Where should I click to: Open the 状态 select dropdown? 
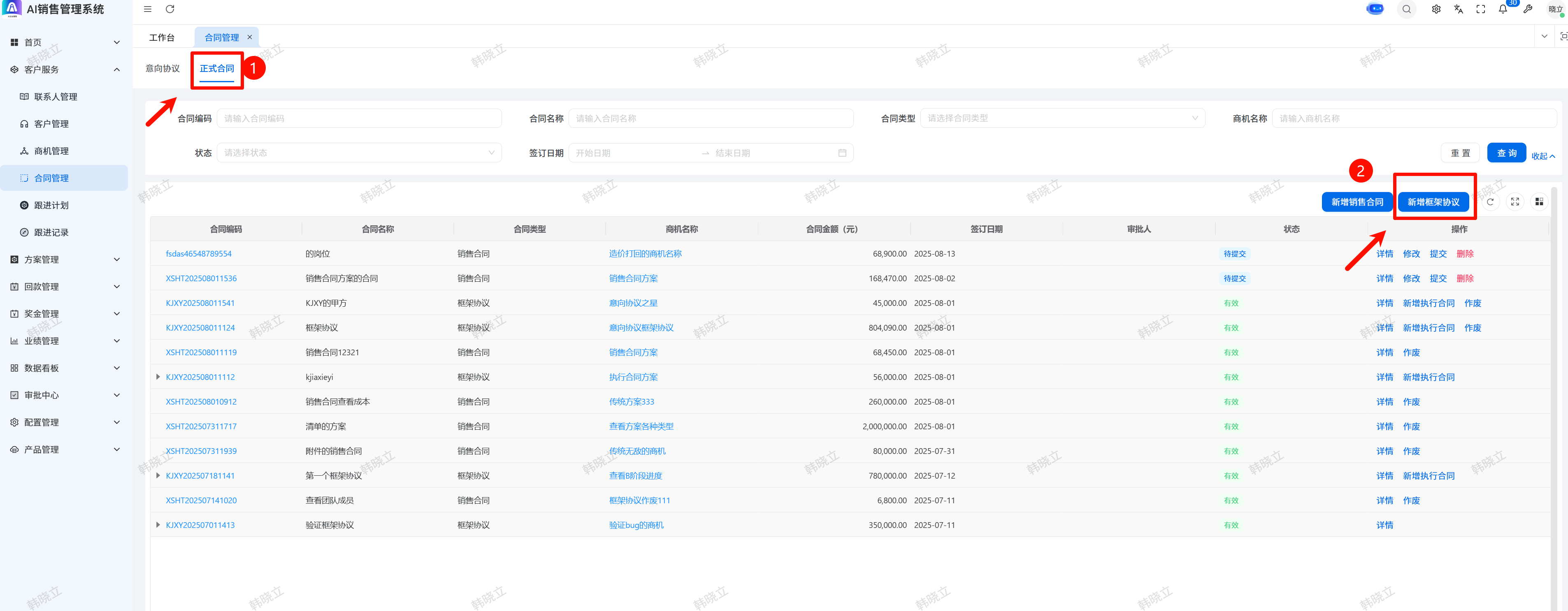coord(358,153)
